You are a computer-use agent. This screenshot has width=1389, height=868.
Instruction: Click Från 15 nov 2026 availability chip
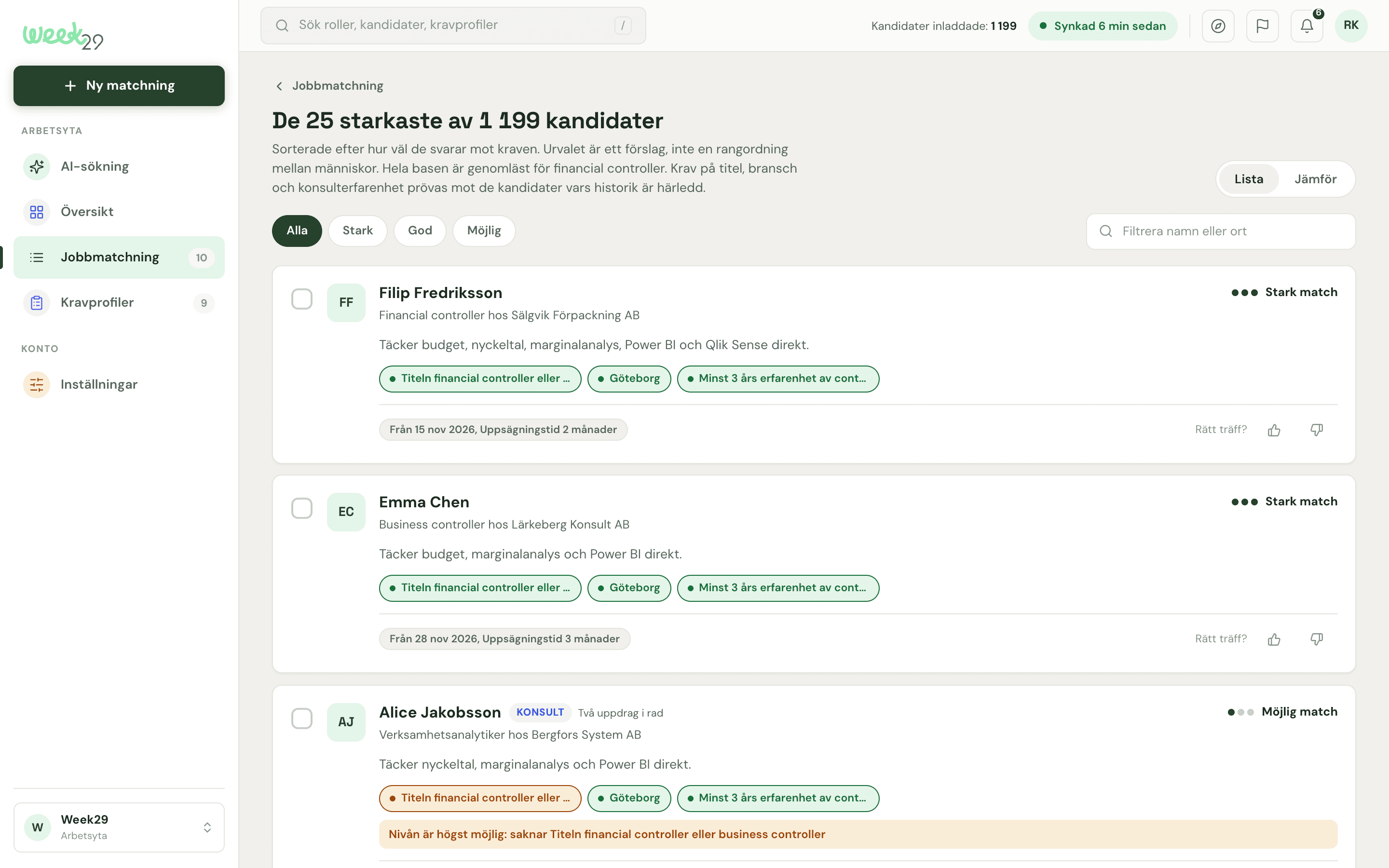503,430
